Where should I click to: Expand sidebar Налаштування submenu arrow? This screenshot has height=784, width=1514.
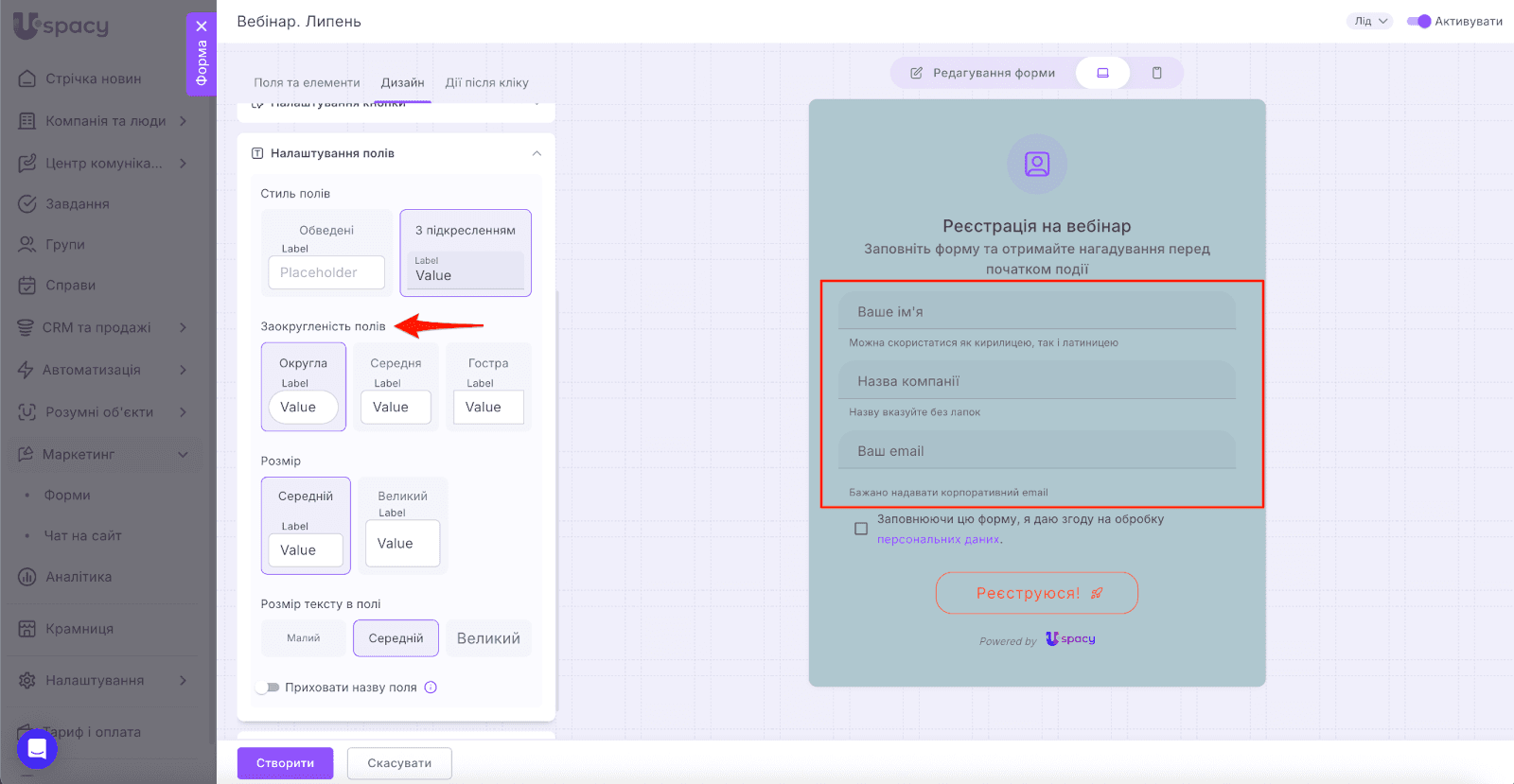click(x=183, y=680)
